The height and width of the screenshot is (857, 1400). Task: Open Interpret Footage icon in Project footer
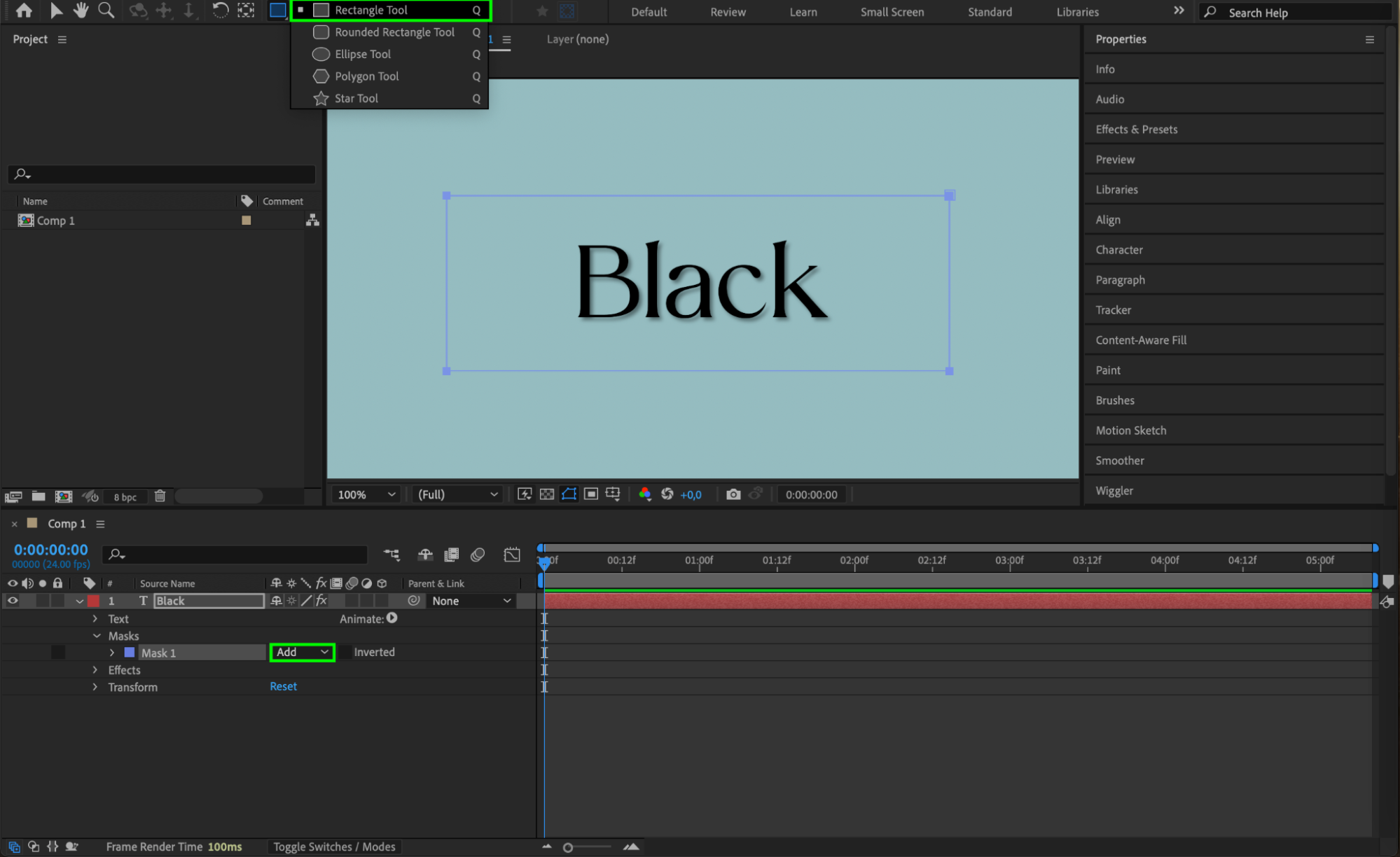(13, 496)
